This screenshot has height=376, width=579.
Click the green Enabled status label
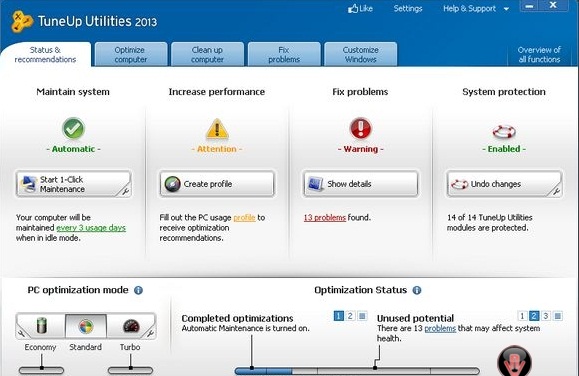[504, 149]
